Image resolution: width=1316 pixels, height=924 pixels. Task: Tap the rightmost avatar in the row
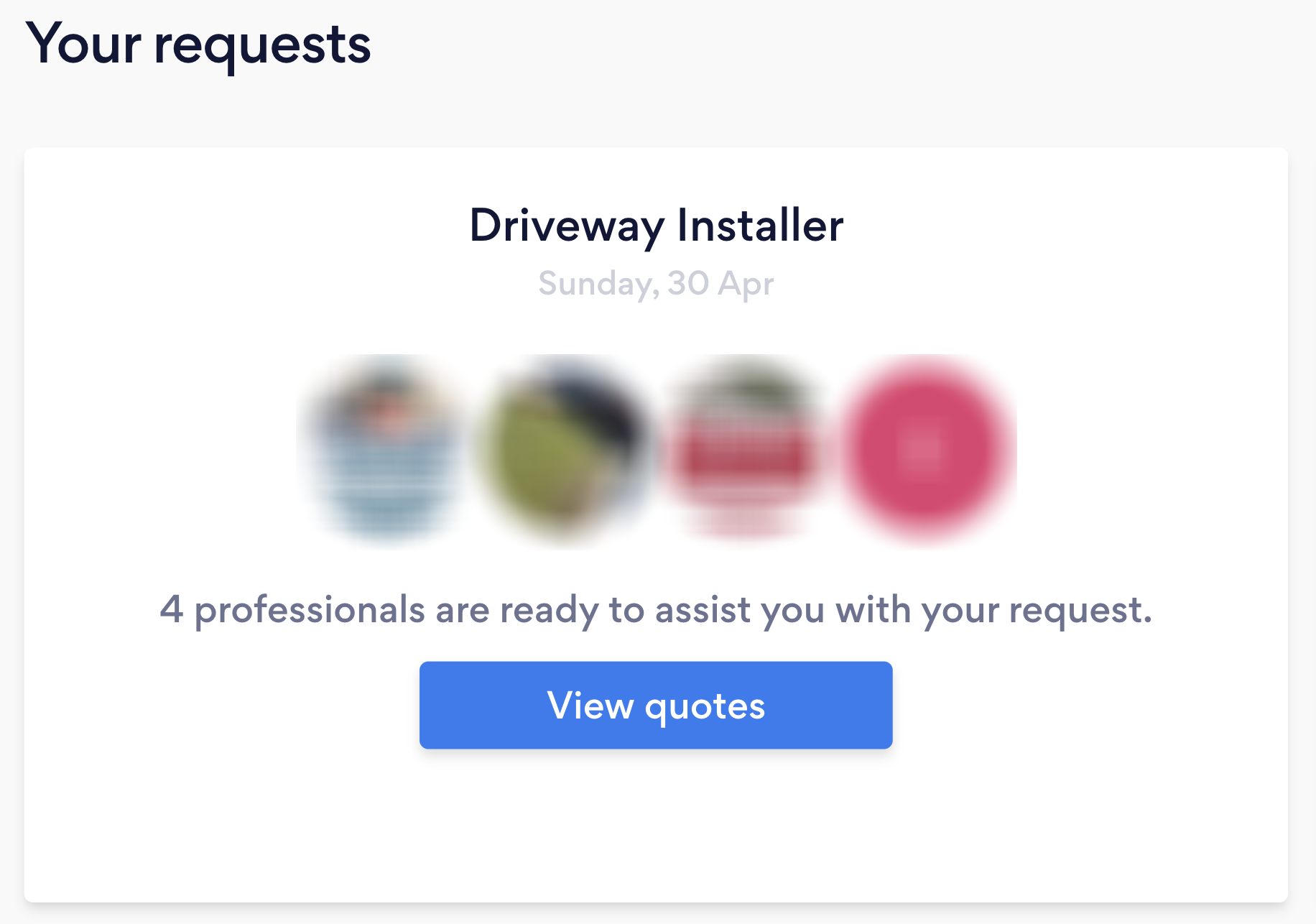click(923, 451)
